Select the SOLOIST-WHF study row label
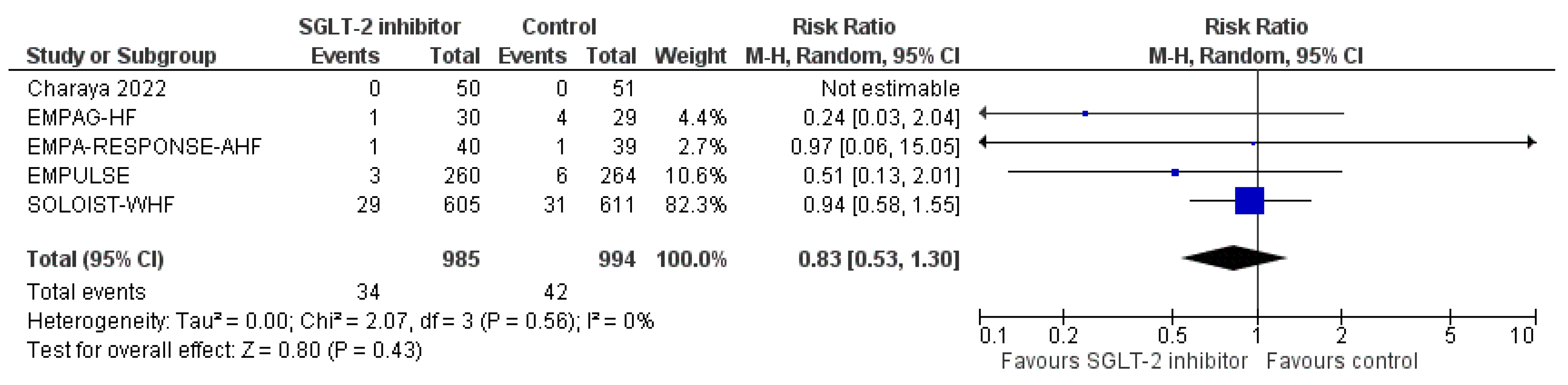1568x385 pixels. coord(100,205)
